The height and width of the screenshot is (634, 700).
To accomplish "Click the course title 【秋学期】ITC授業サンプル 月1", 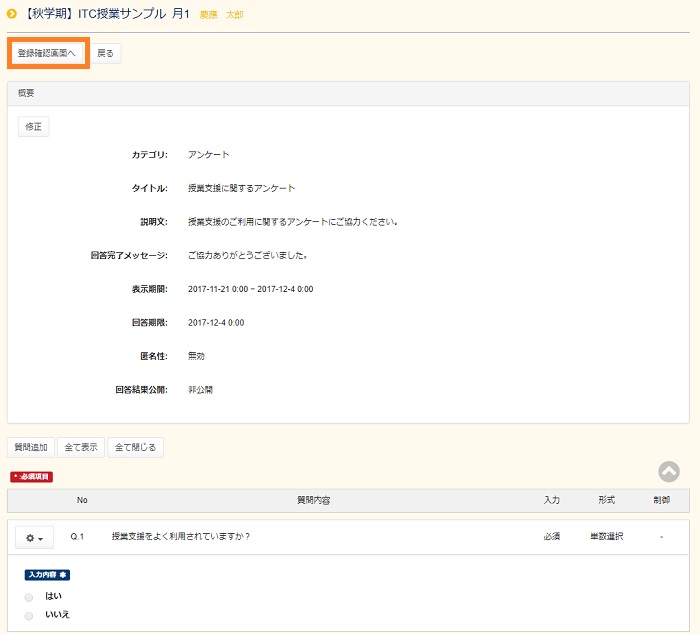I will (x=106, y=14).
